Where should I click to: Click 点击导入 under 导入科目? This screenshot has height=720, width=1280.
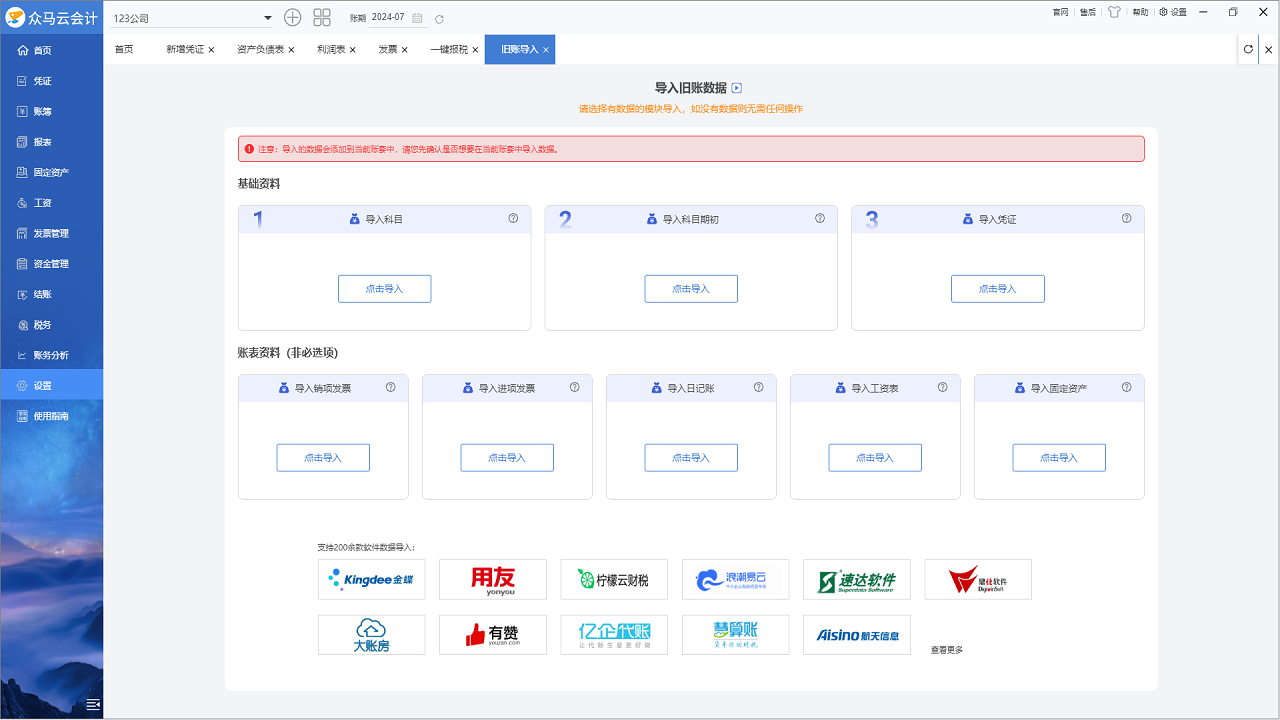point(384,288)
